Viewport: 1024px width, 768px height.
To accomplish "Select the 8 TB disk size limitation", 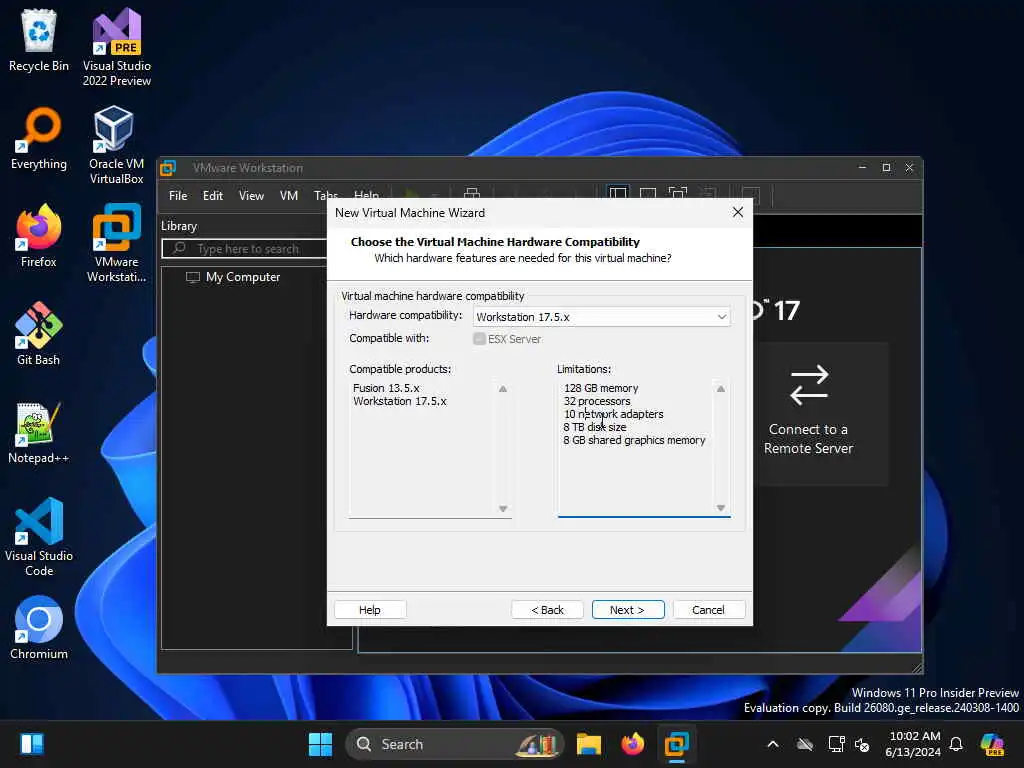I will click(x=594, y=427).
